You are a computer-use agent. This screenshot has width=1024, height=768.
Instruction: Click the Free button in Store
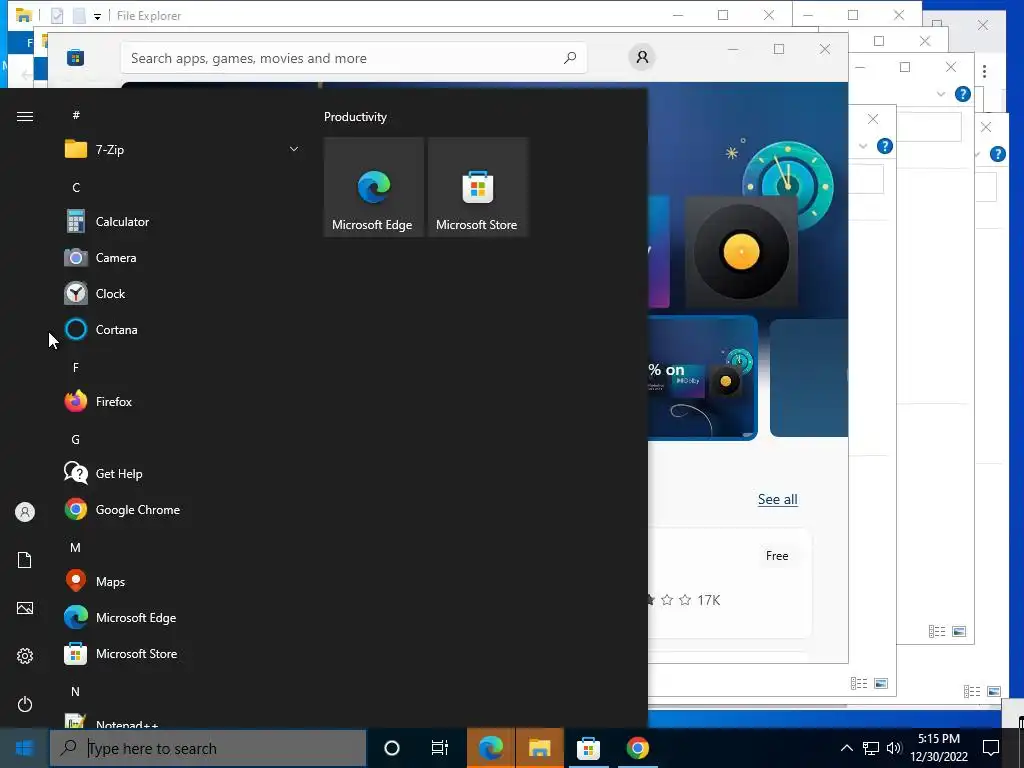(776, 556)
